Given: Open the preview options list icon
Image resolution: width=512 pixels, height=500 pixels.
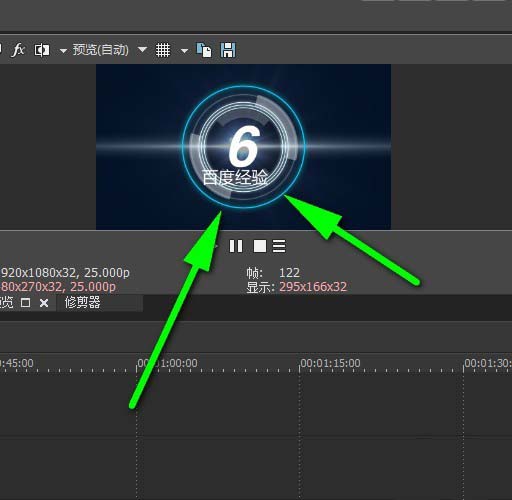Looking at the screenshot, I should [x=279, y=246].
